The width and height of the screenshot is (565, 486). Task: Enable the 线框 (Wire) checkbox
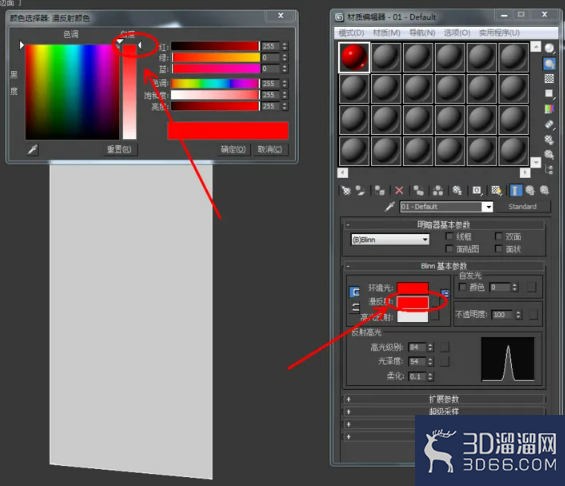(449, 236)
